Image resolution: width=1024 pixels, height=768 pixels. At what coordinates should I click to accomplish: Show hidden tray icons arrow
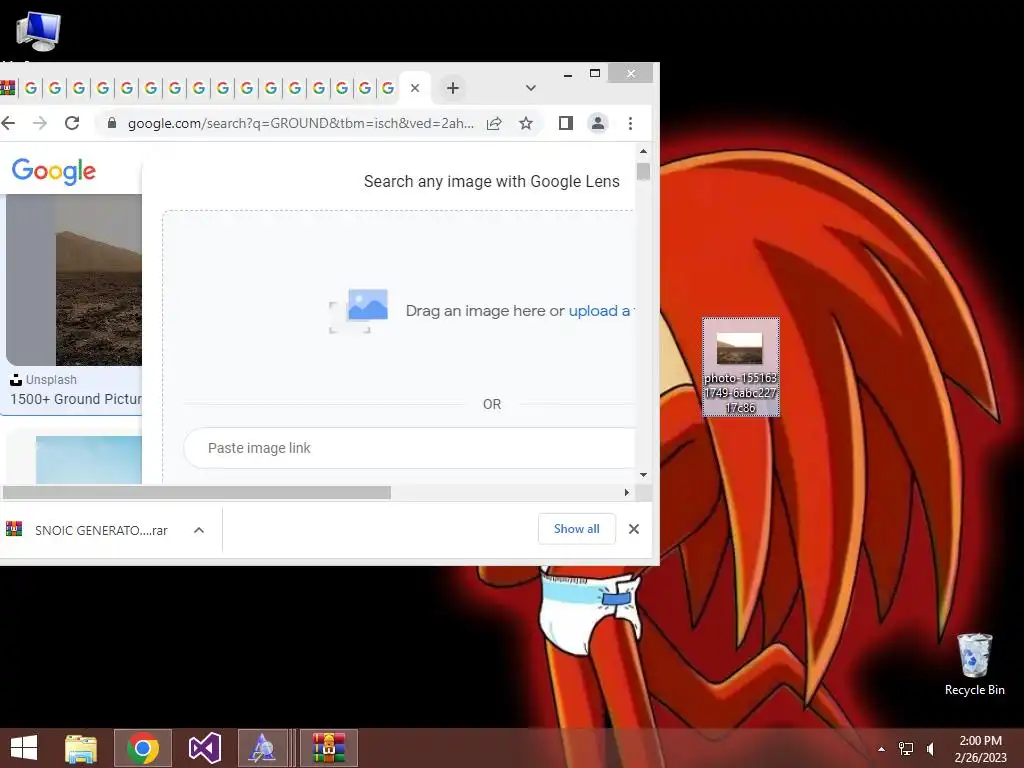881,749
